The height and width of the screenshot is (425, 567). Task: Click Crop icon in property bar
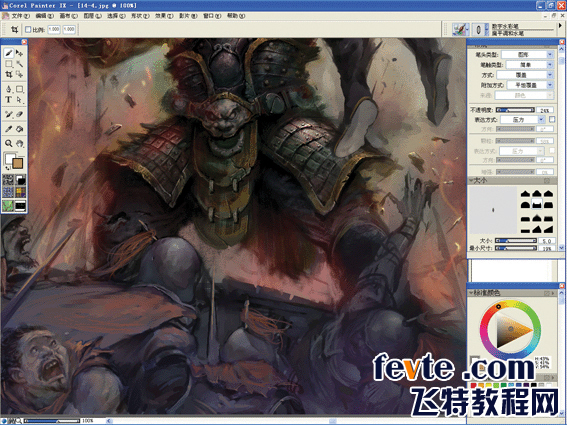point(14,29)
